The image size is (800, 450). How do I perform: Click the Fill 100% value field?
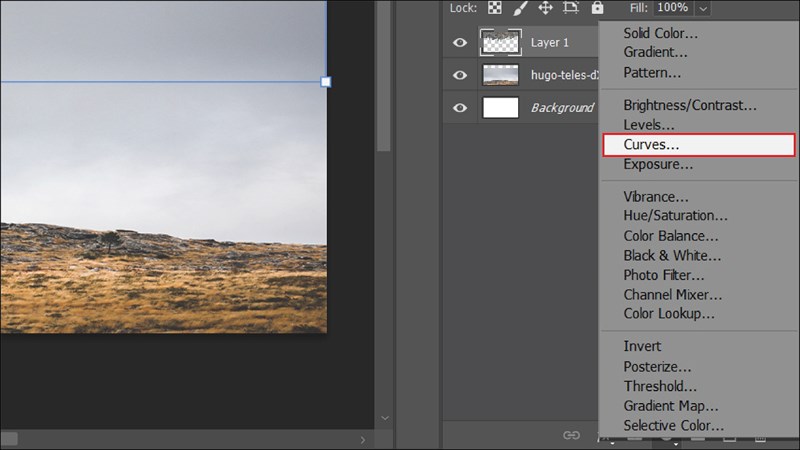click(673, 8)
